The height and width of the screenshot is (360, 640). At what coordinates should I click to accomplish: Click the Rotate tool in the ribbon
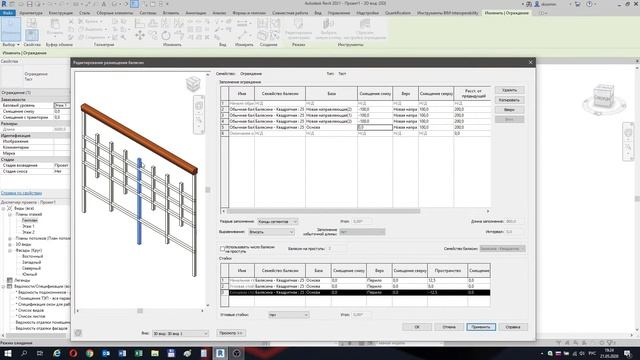[x=166, y=36]
